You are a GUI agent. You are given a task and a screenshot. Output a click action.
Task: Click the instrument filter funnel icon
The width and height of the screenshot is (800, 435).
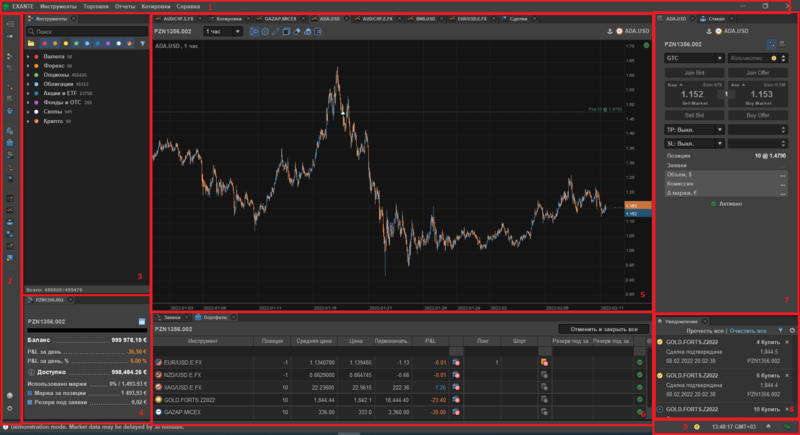pyautogui.click(x=140, y=44)
